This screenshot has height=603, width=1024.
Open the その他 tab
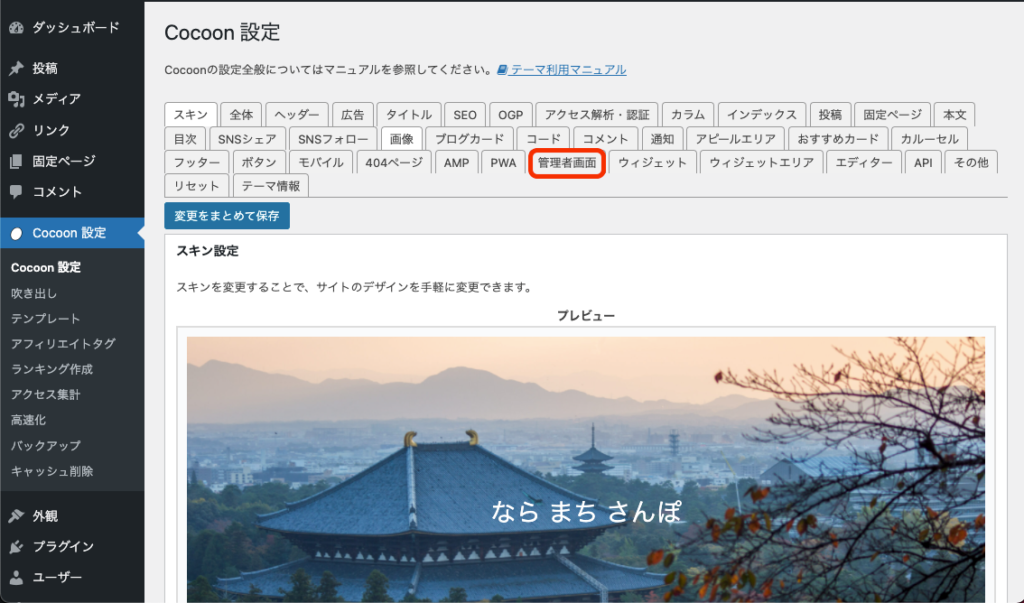(971, 163)
